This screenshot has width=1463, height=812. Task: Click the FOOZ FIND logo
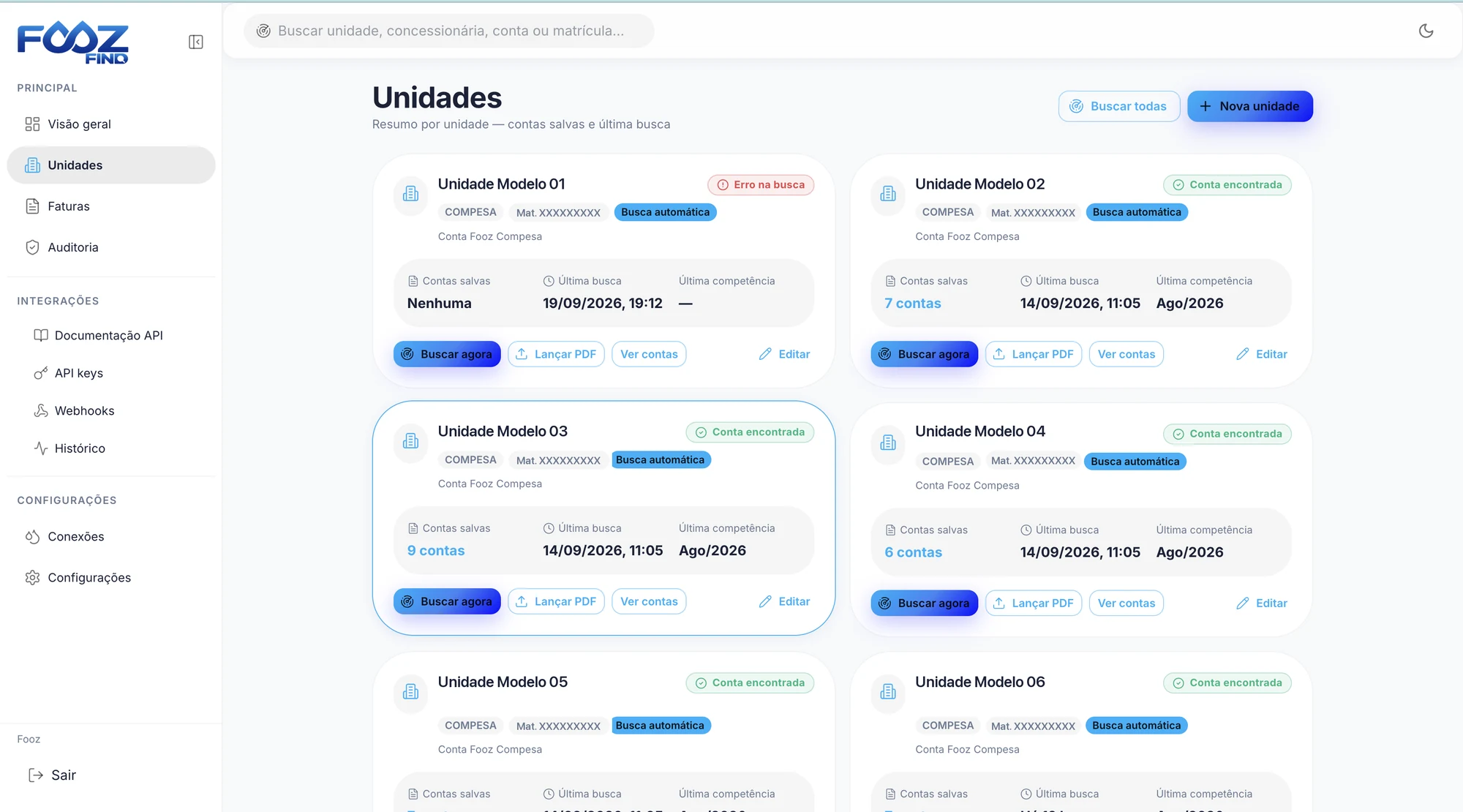tap(73, 42)
